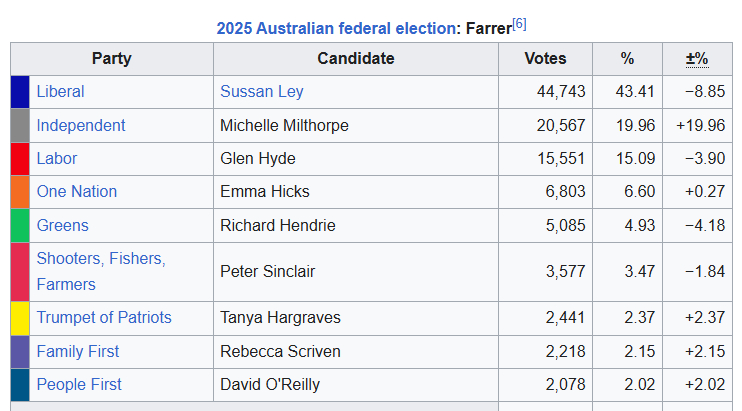
Task: Open citation reference 6 beside Farrer
Action: [519, 23]
